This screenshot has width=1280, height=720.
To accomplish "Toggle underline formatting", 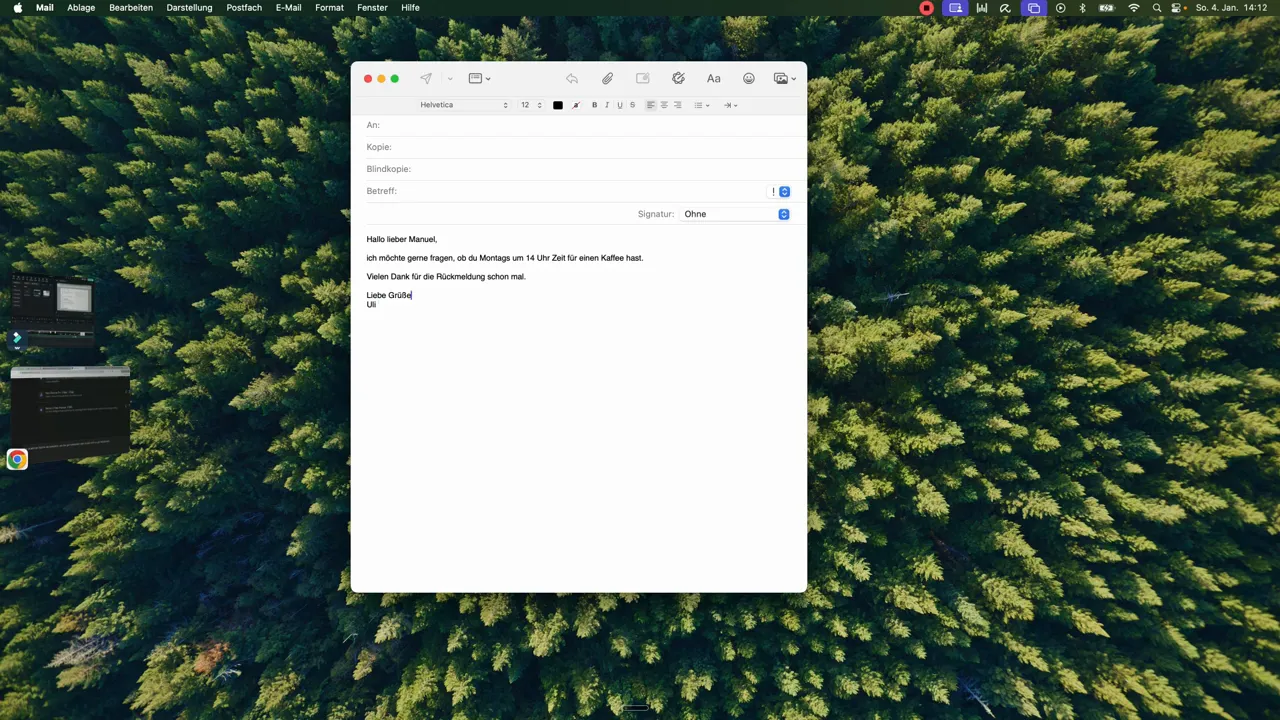I will click(619, 105).
